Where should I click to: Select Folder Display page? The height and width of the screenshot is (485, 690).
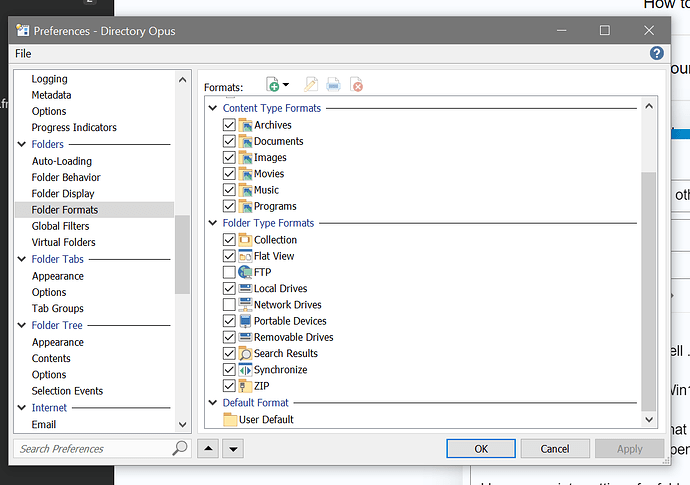[63, 194]
